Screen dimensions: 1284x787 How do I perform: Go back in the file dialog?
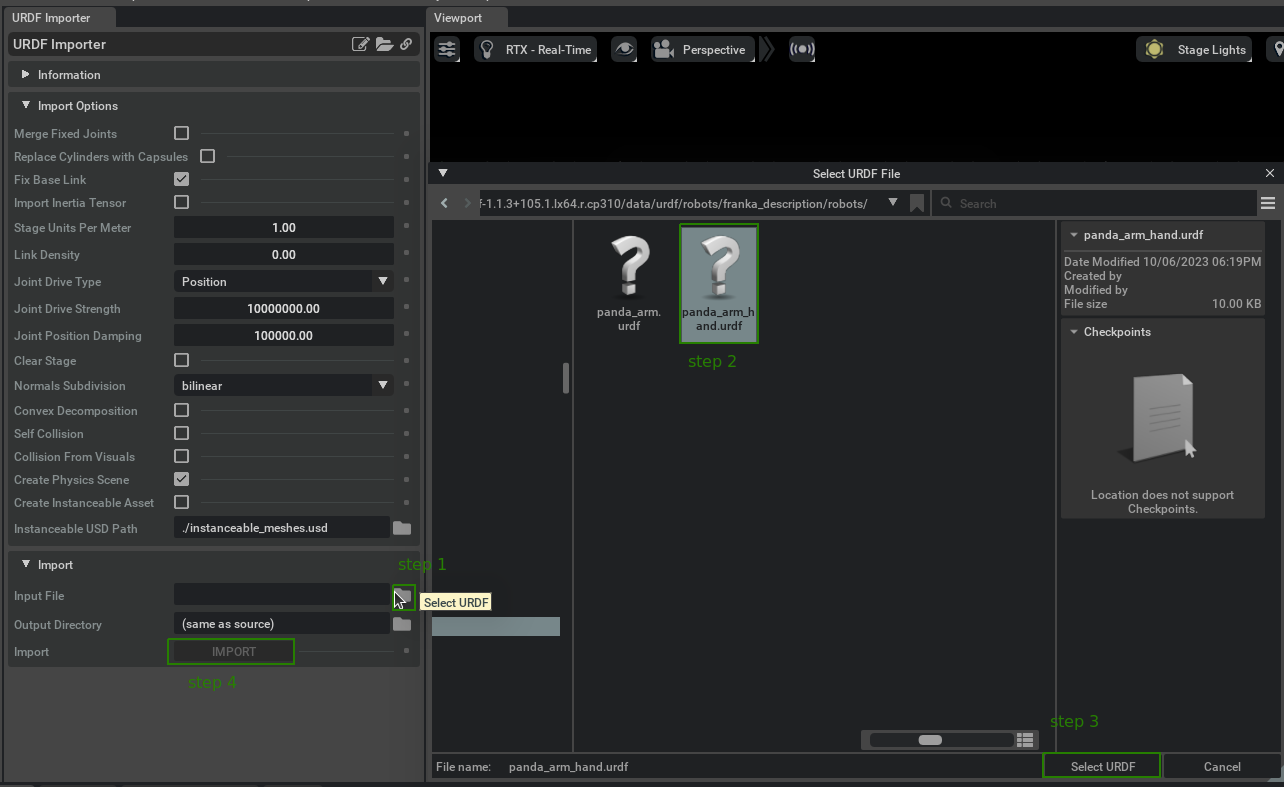tap(445, 203)
